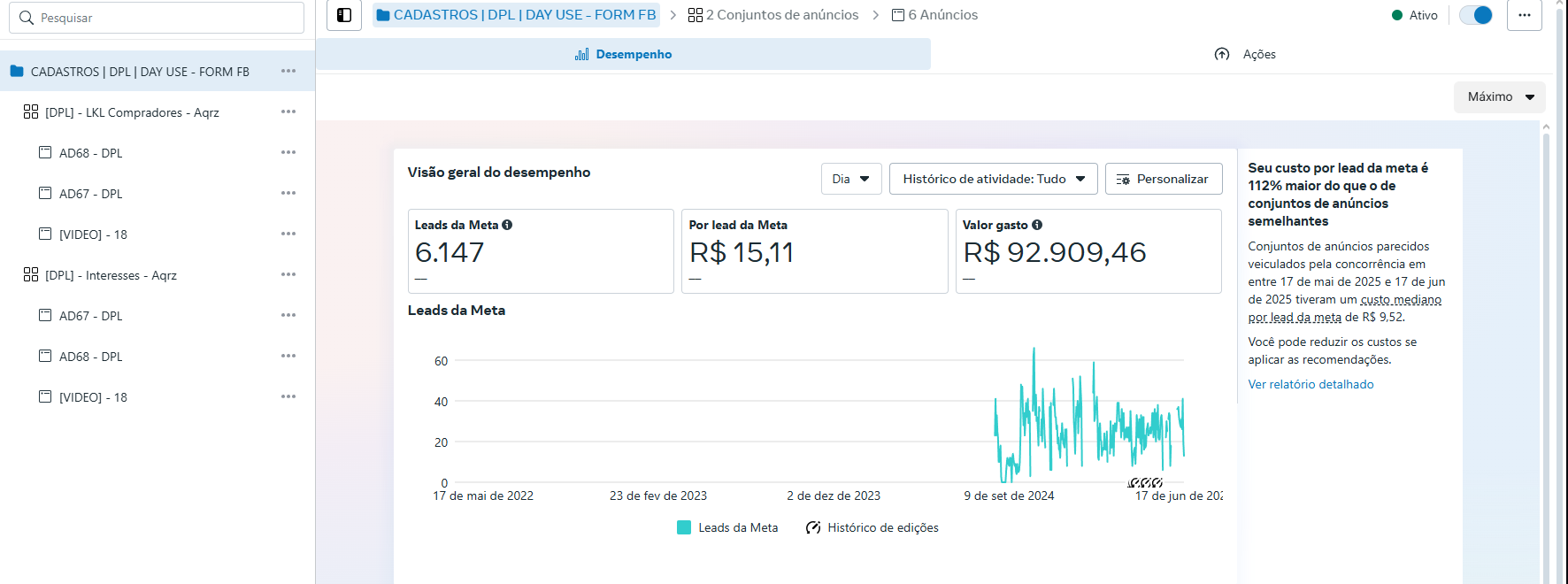Go to 2 Conjuntos de anúncios breadcrumb

(x=773, y=15)
